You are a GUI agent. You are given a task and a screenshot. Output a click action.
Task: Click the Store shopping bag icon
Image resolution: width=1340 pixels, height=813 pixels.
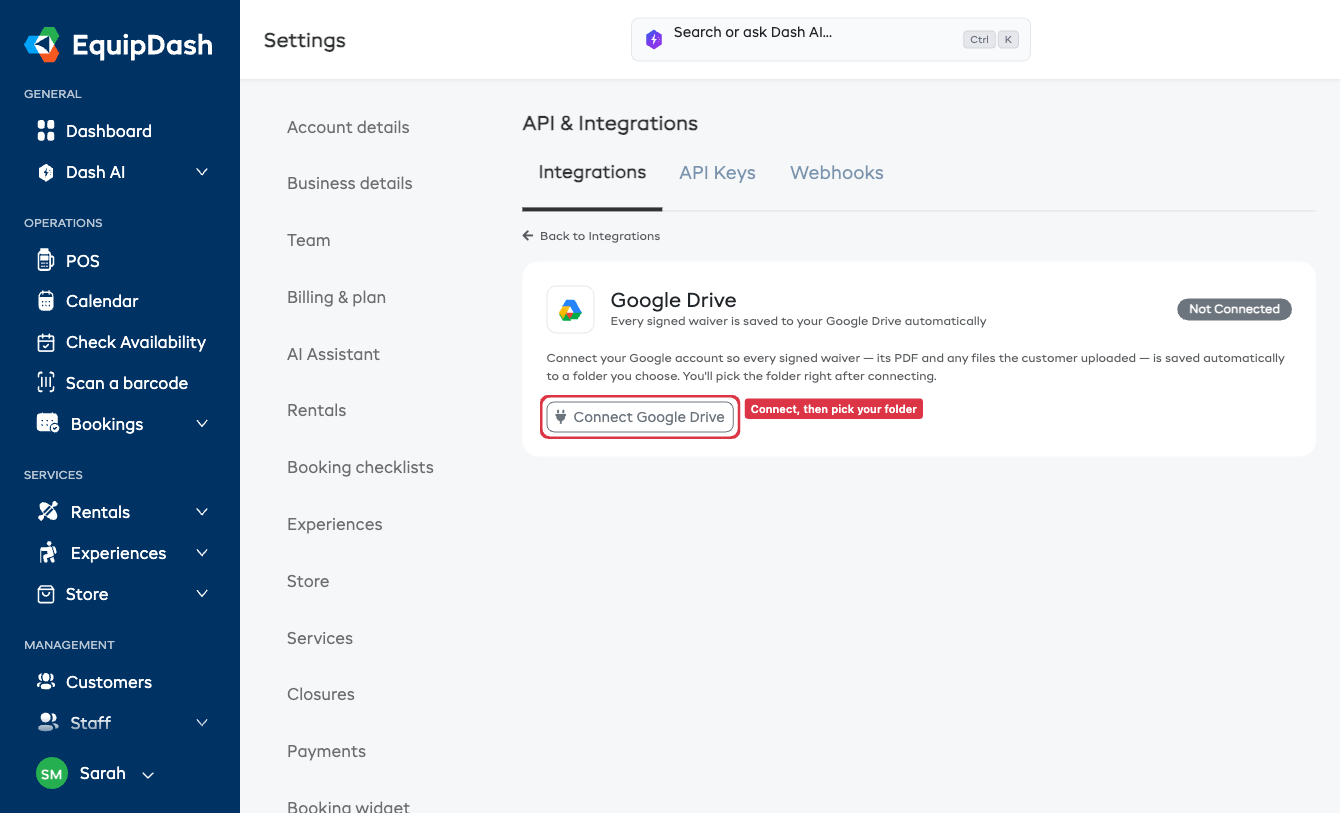(x=46, y=594)
